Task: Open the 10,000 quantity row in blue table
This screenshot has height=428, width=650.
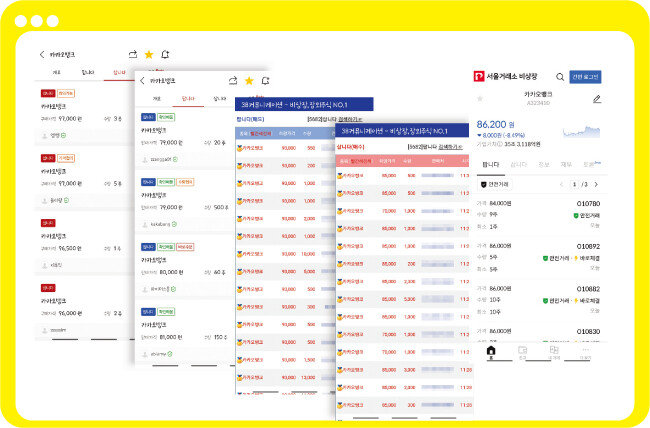Action: click(285, 254)
